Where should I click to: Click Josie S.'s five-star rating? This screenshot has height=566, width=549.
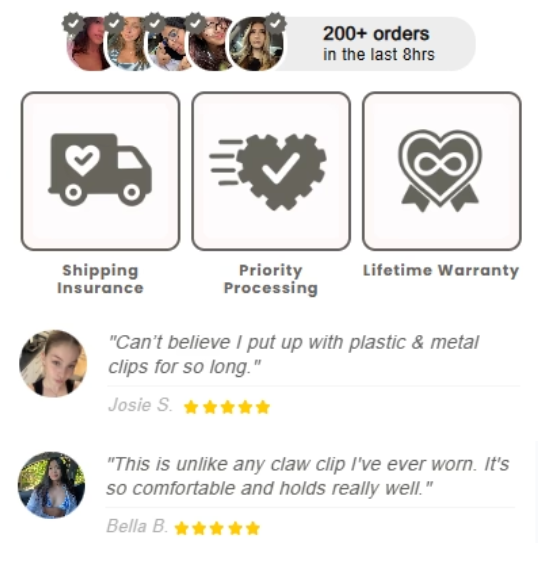[227, 407]
